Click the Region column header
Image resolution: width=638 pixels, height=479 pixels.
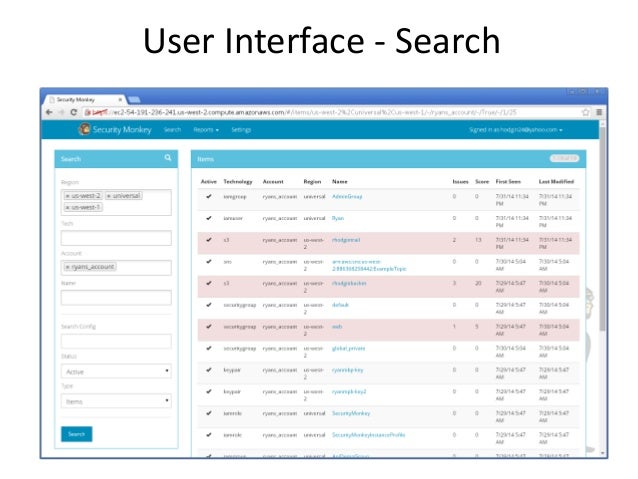pyautogui.click(x=312, y=182)
